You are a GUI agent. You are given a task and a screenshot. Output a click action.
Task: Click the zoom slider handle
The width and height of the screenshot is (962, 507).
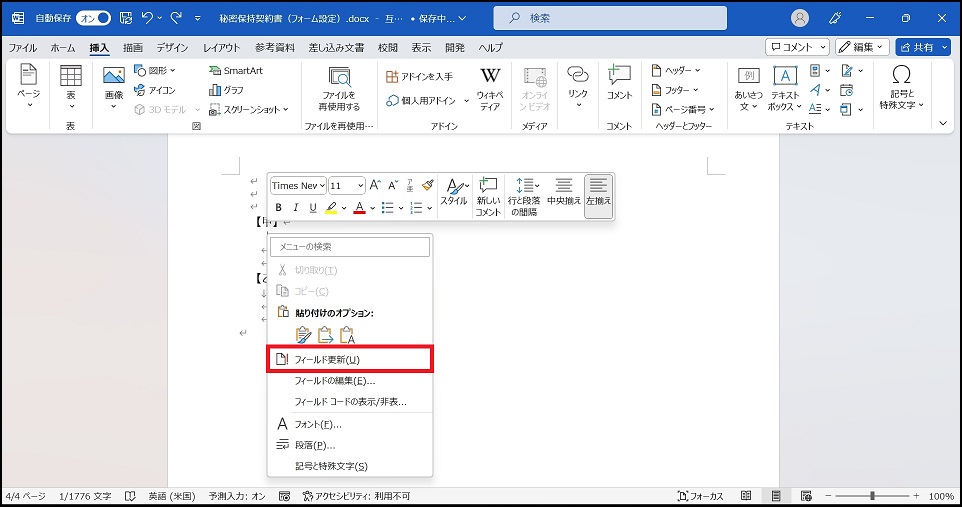pyautogui.click(x=872, y=495)
